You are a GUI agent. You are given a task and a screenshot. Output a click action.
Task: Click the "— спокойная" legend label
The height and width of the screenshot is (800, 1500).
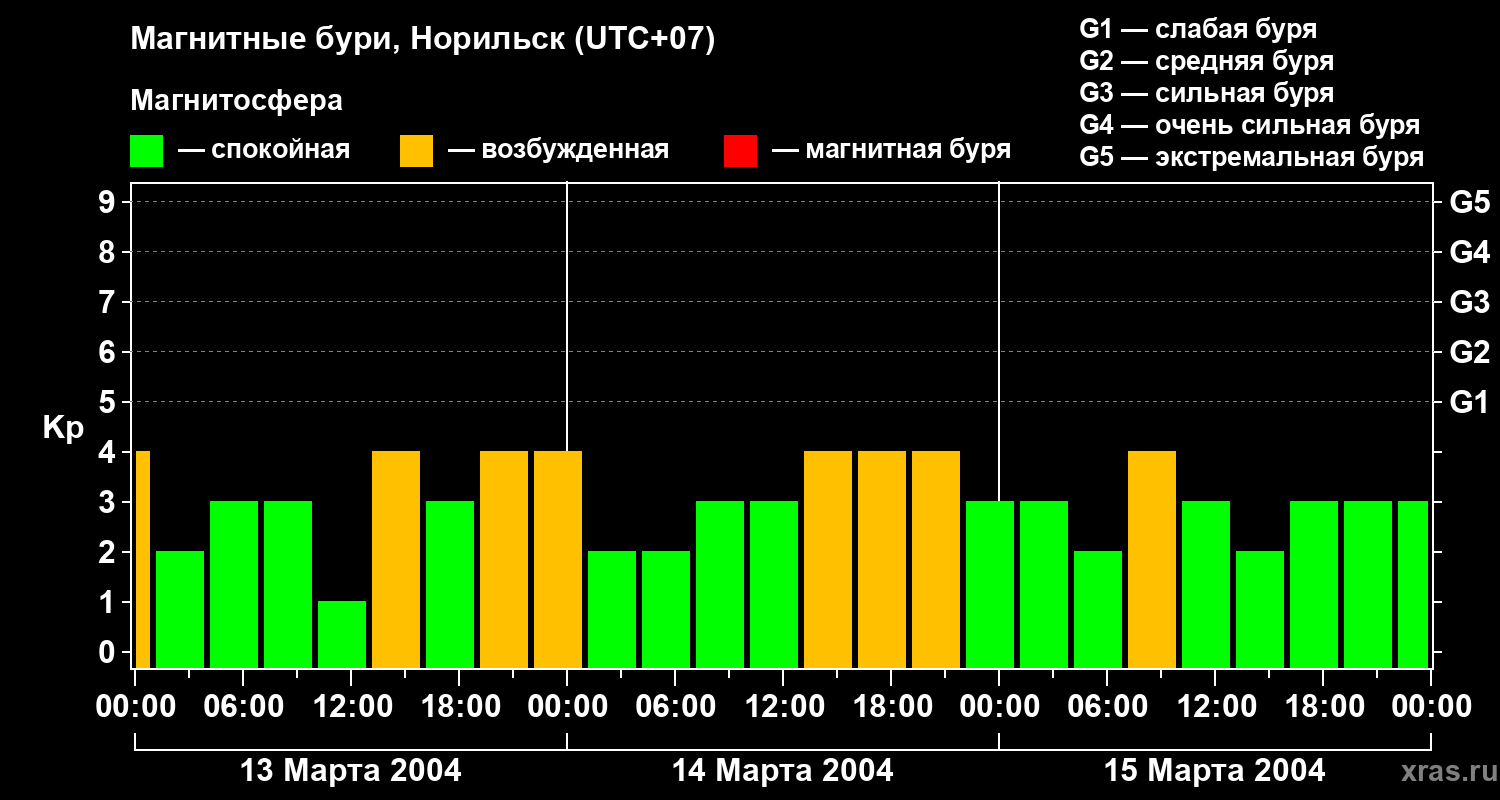264,150
